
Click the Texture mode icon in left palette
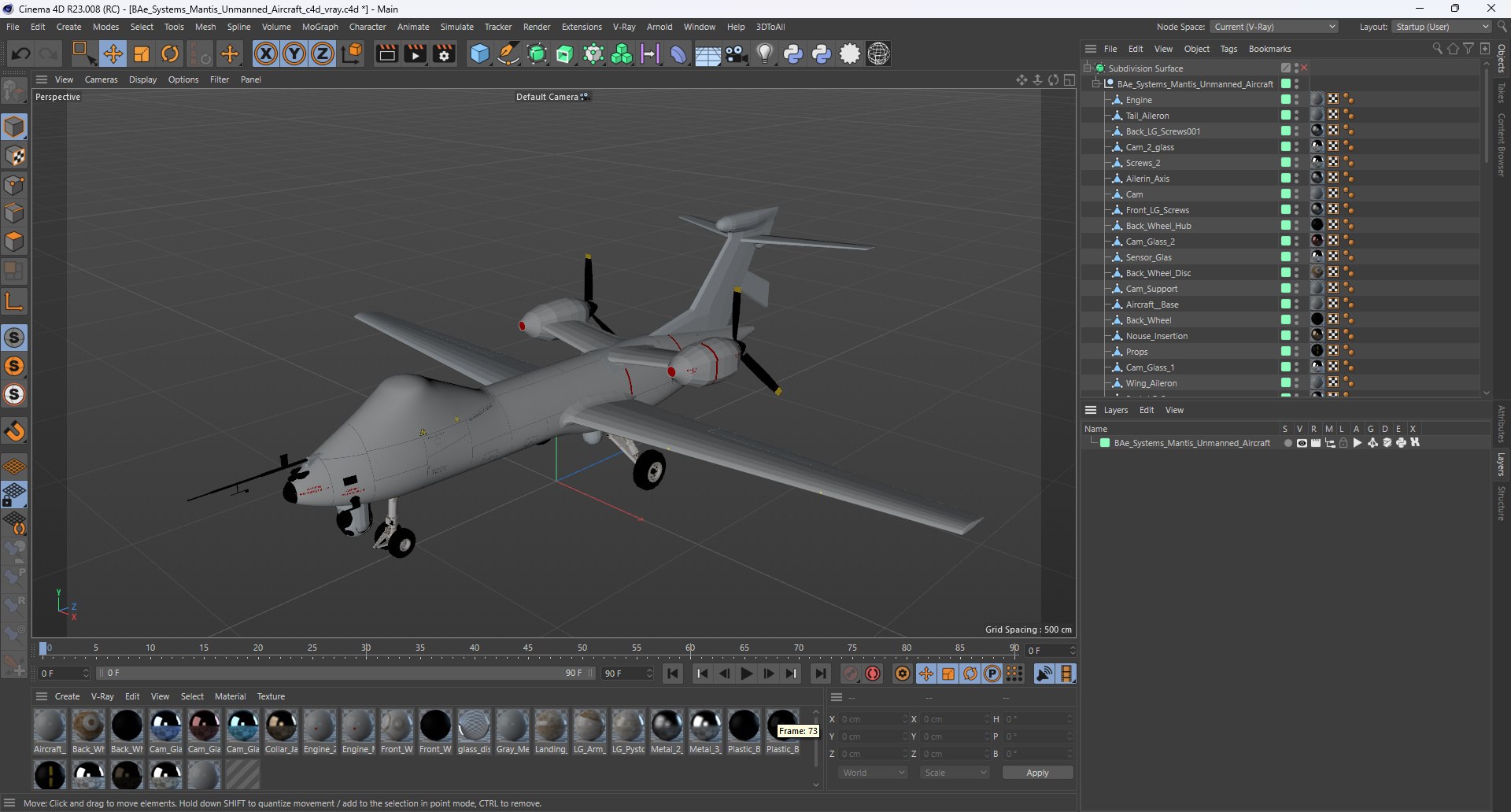[14, 156]
